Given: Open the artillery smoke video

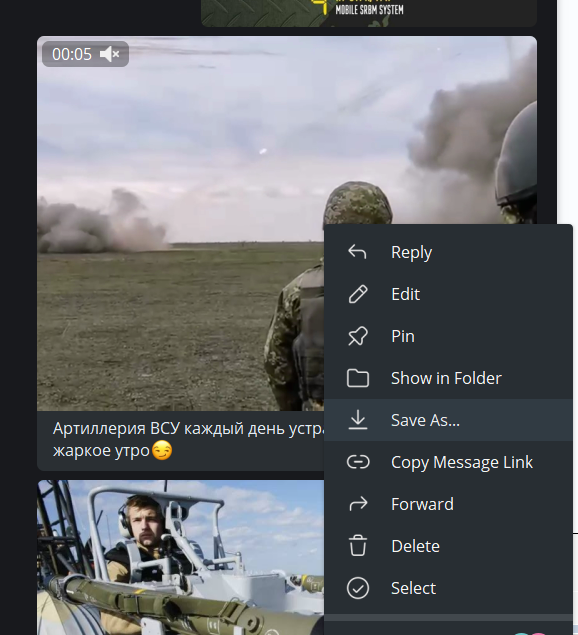Looking at the screenshot, I should point(180,224).
